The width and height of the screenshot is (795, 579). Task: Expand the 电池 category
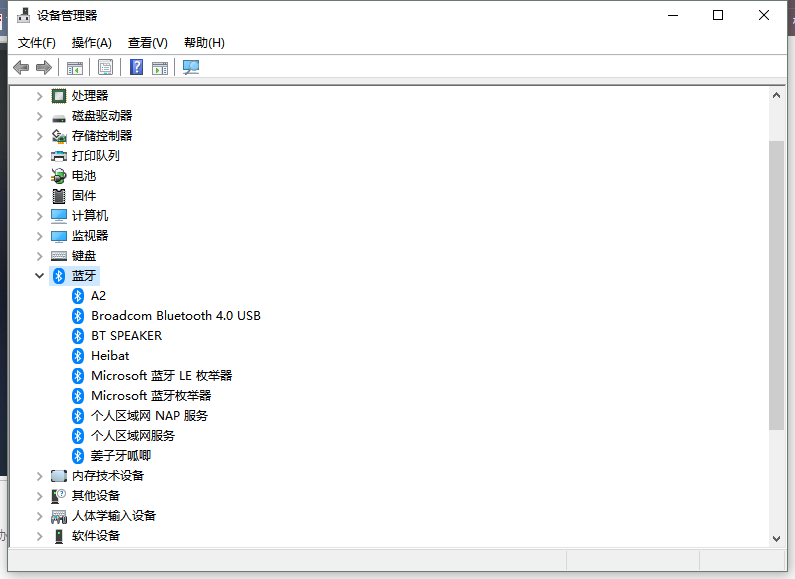coord(40,176)
